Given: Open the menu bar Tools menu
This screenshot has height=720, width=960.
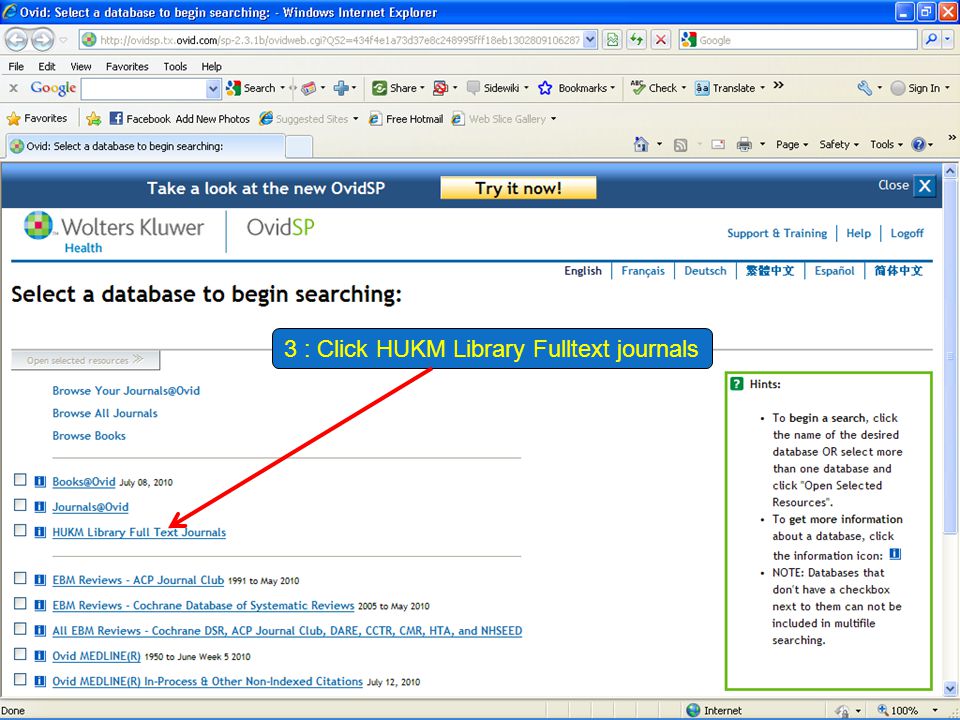Looking at the screenshot, I should 175,66.
